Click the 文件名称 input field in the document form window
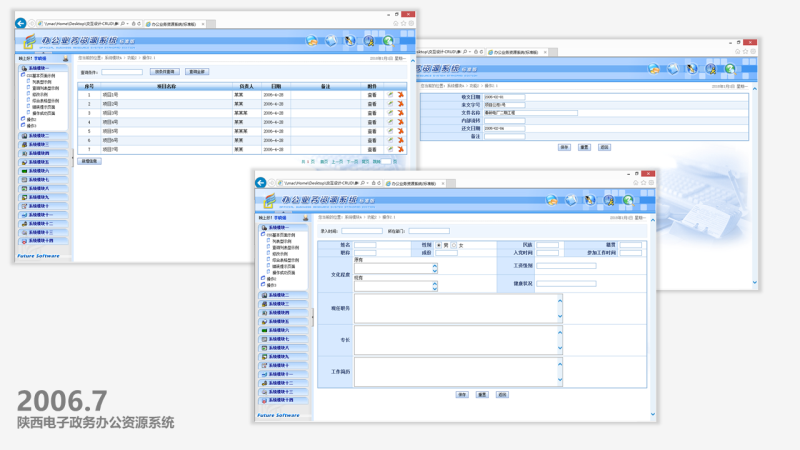Image resolution: width=800 pixels, height=450 pixels. [531, 113]
